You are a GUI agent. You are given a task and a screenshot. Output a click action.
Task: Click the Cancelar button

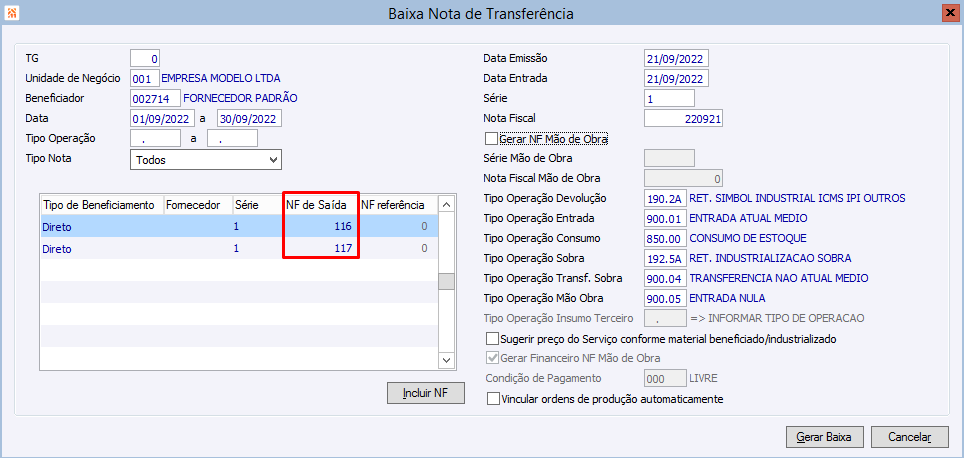click(x=909, y=438)
